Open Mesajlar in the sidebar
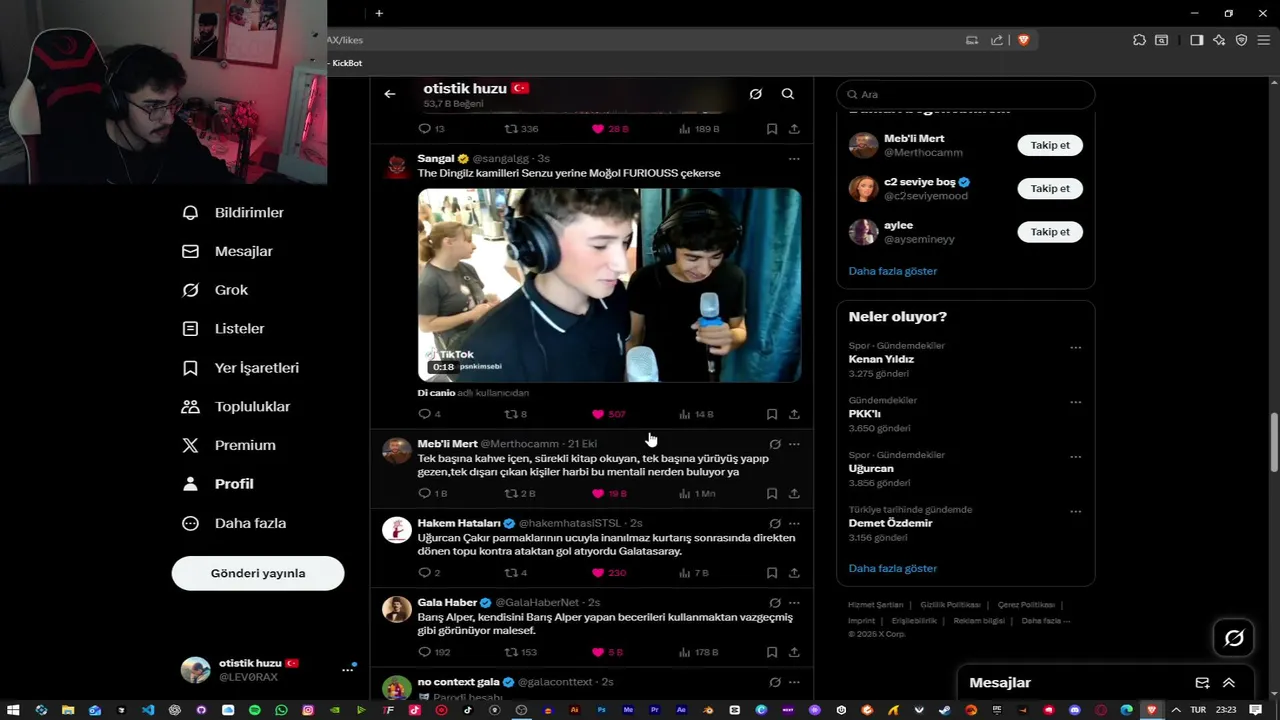1280x720 pixels. pyautogui.click(x=227, y=251)
